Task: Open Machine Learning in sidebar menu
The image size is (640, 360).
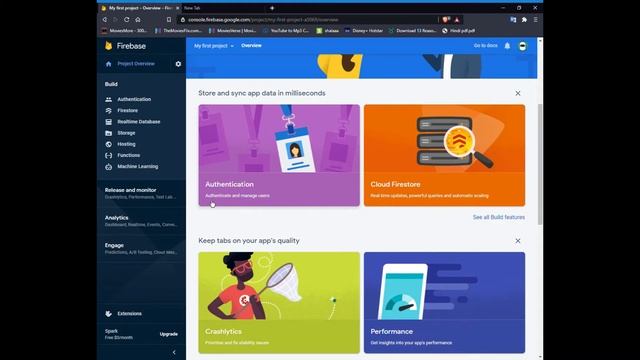Action: [138, 167]
